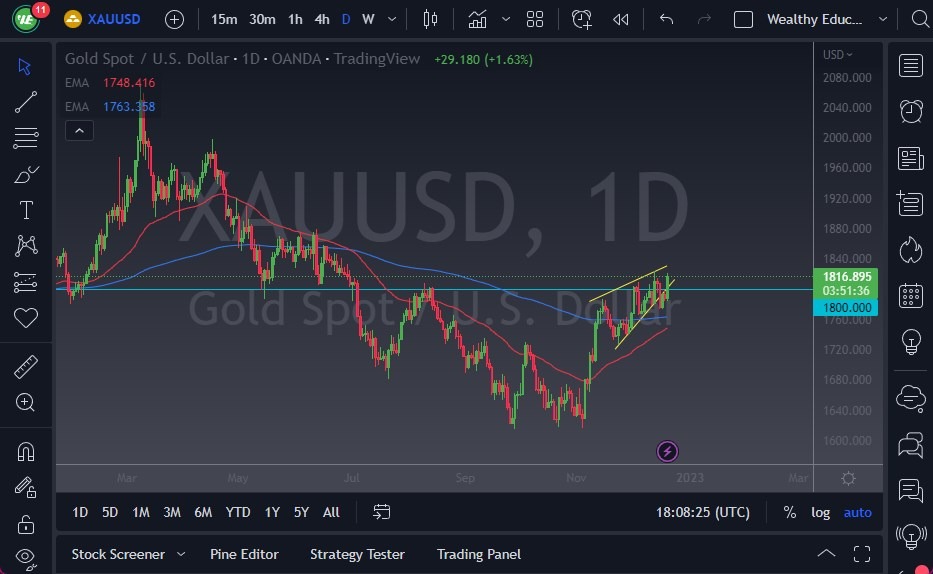Select the Text annotation tool
Image resolution: width=933 pixels, height=574 pixels.
pyautogui.click(x=26, y=210)
